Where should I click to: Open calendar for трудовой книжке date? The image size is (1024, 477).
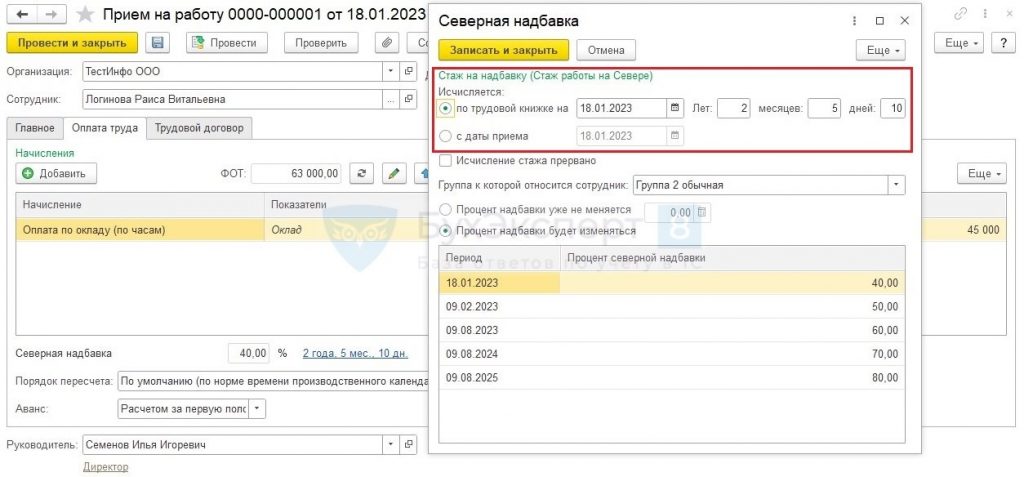(x=675, y=108)
